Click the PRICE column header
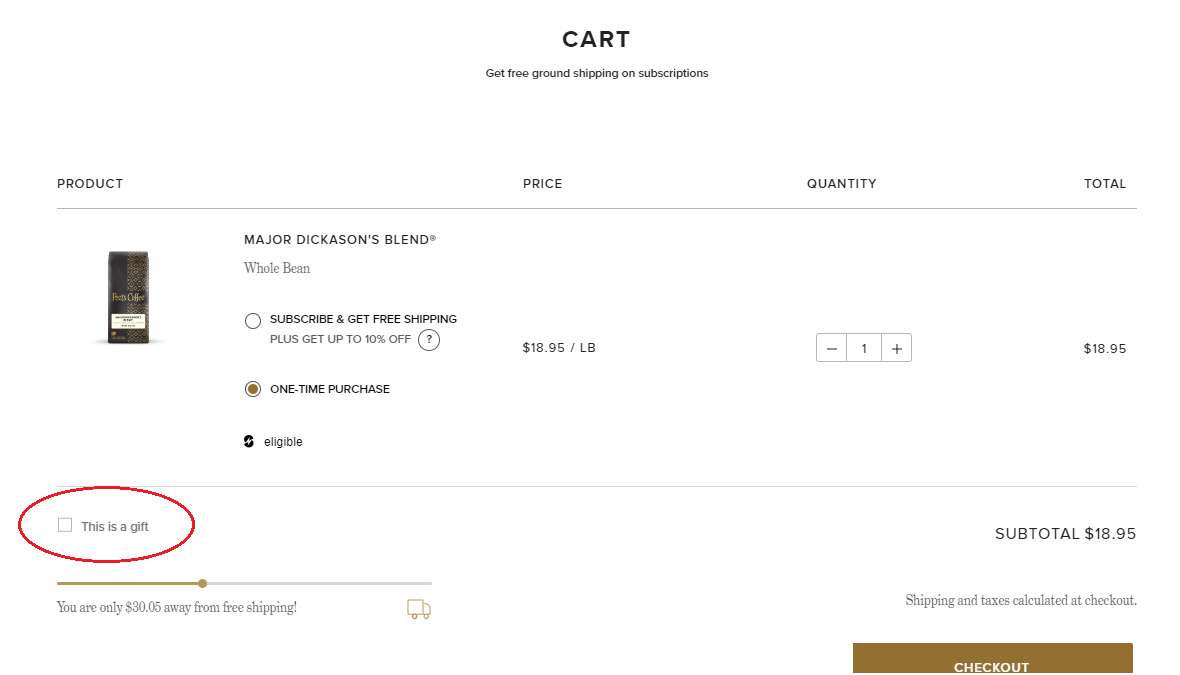The height and width of the screenshot is (675, 1180). click(x=543, y=184)
